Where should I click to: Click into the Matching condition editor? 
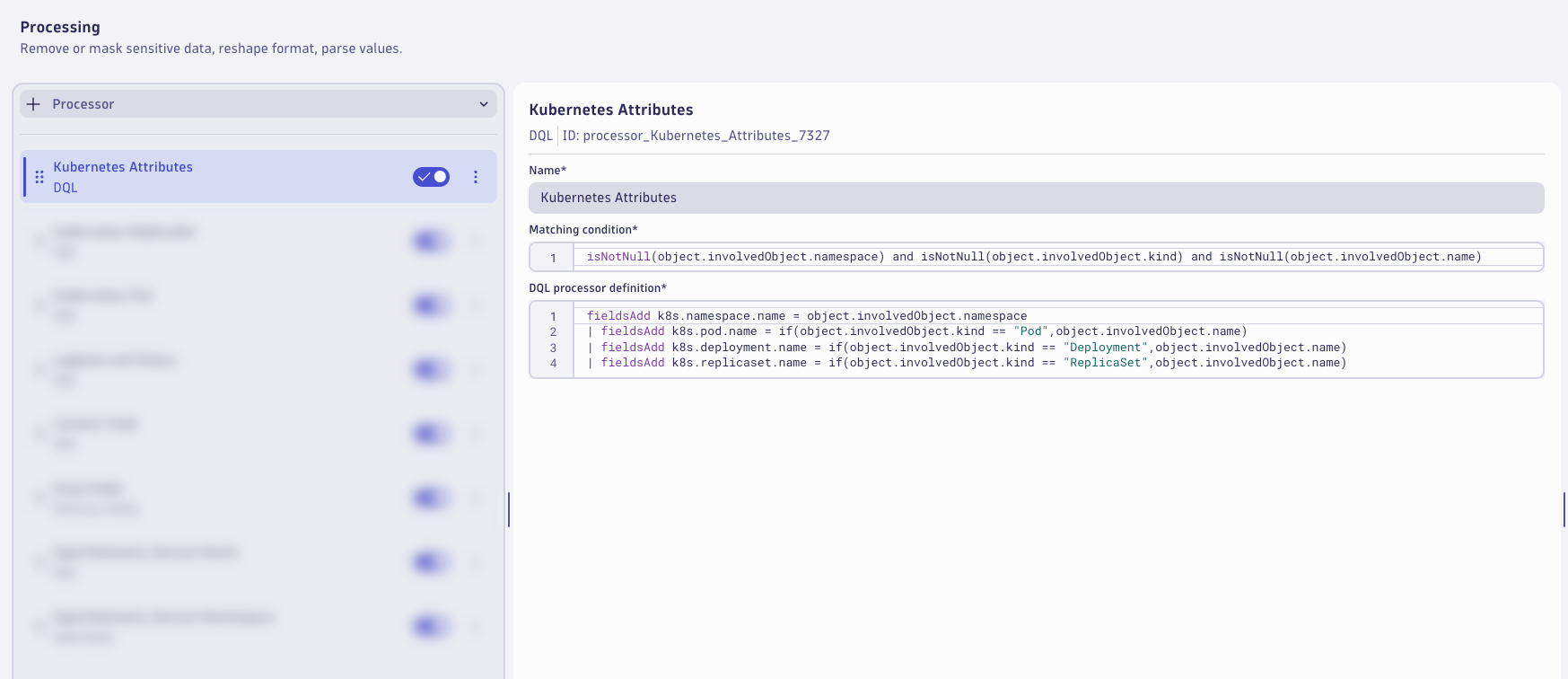click(1037, 257)
